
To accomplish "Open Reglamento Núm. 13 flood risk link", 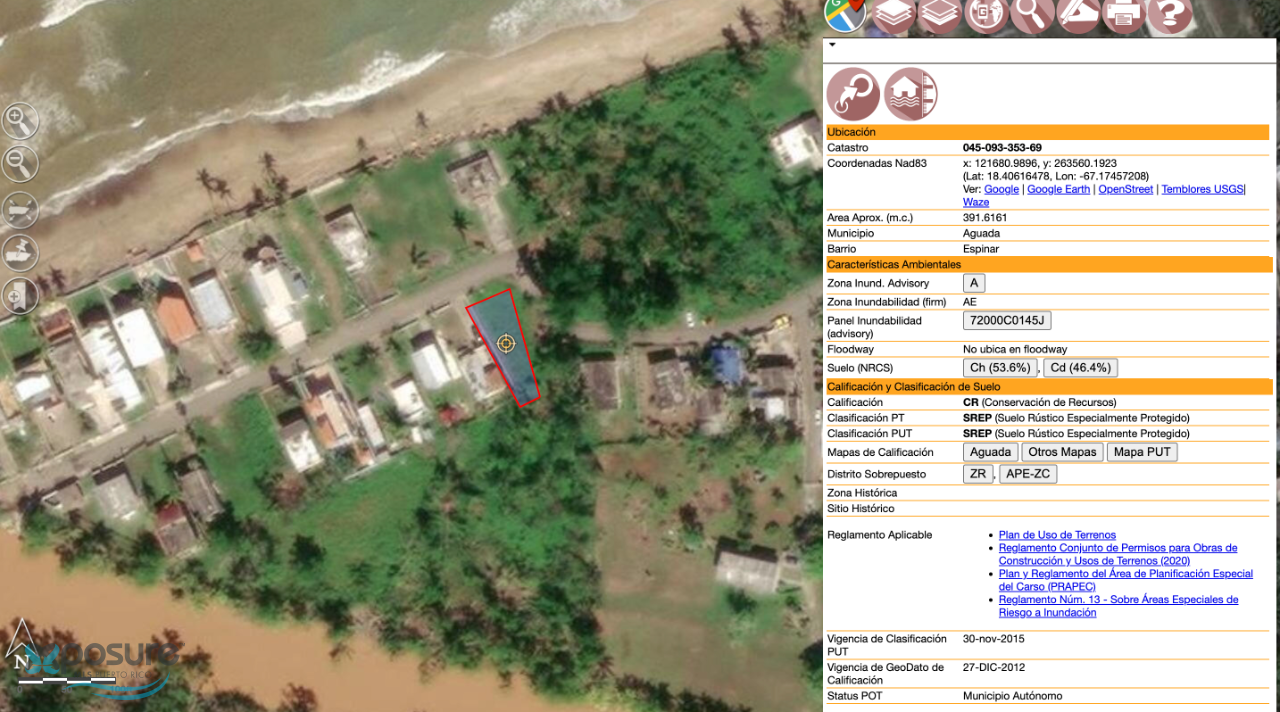I will [1118, 606].
